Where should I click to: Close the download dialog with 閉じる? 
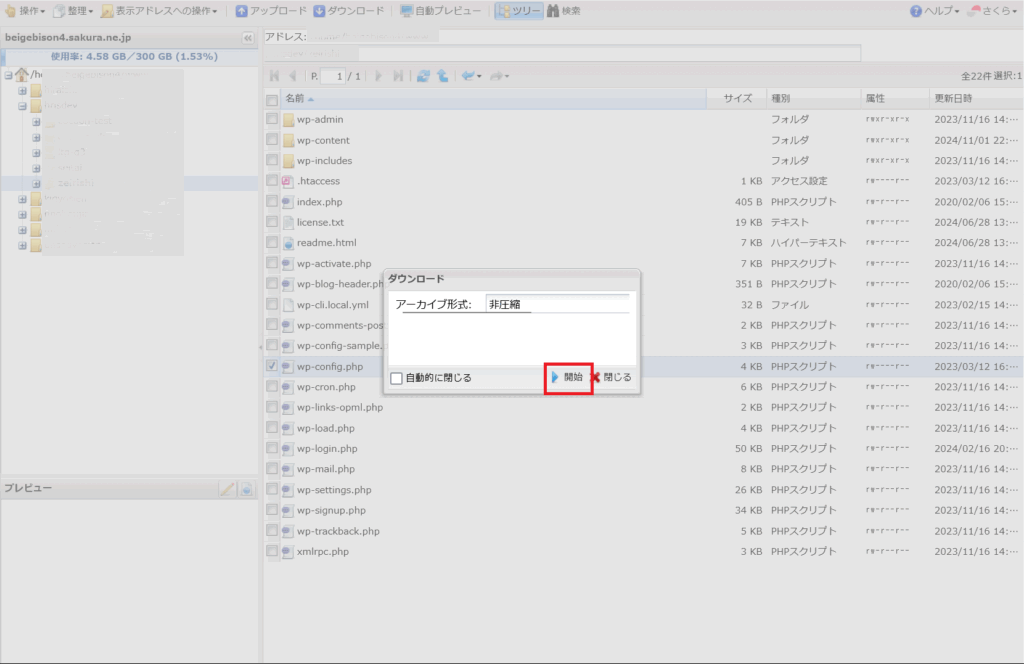click(x=611, y=378)
